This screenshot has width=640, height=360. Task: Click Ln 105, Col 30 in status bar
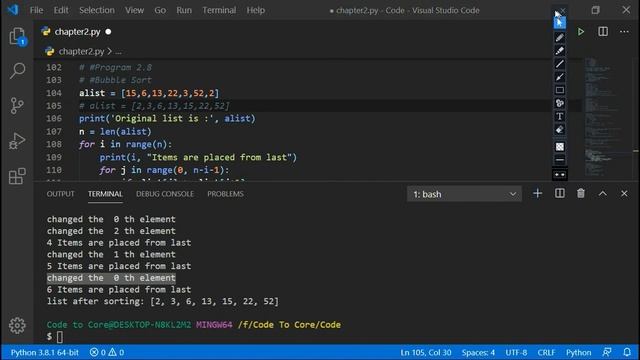(x=426, y=352)
